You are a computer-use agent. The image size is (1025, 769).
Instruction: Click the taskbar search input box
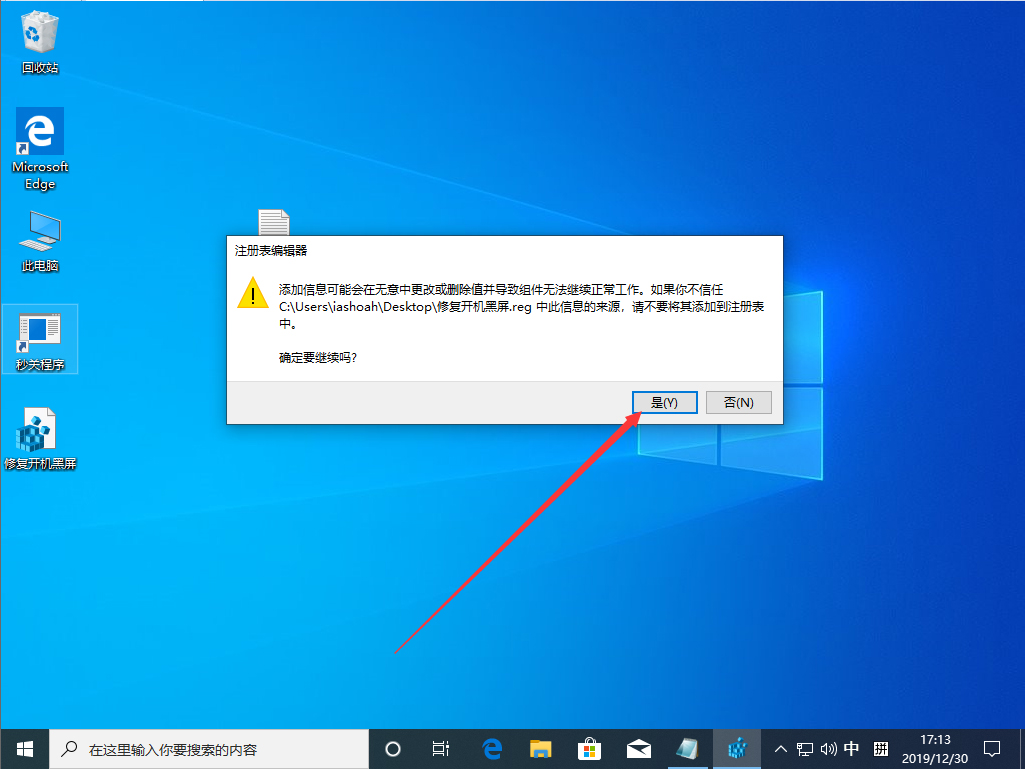pyautogui.click(x=210, y=748)
